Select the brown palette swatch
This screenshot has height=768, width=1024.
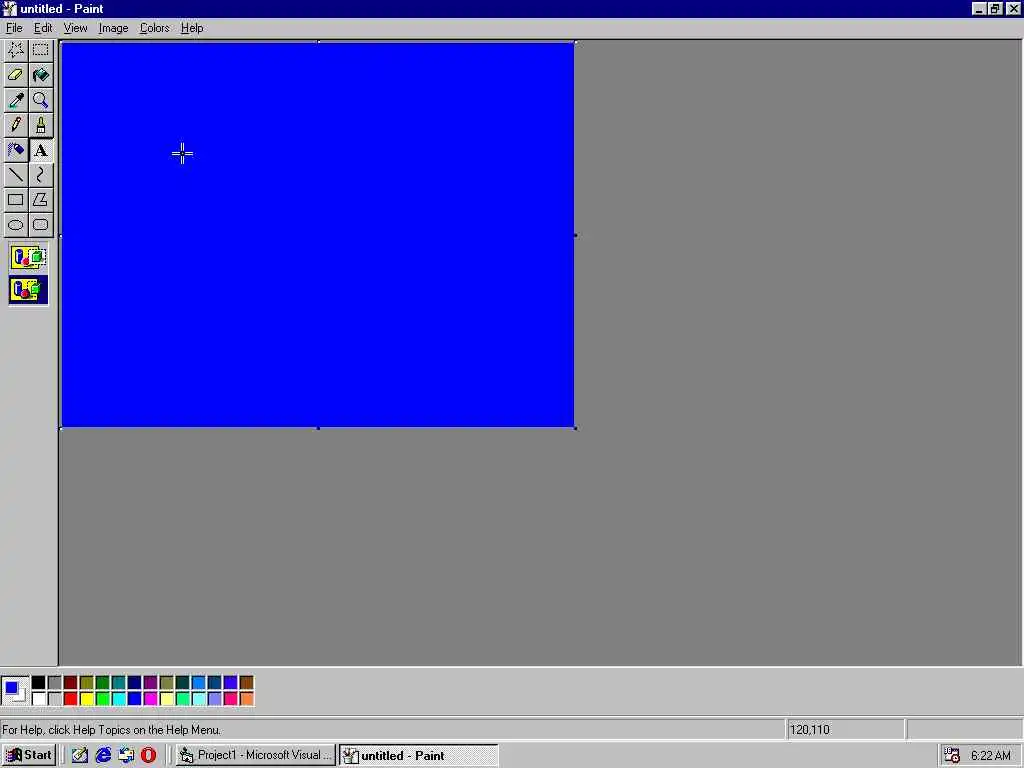[246, 682]
